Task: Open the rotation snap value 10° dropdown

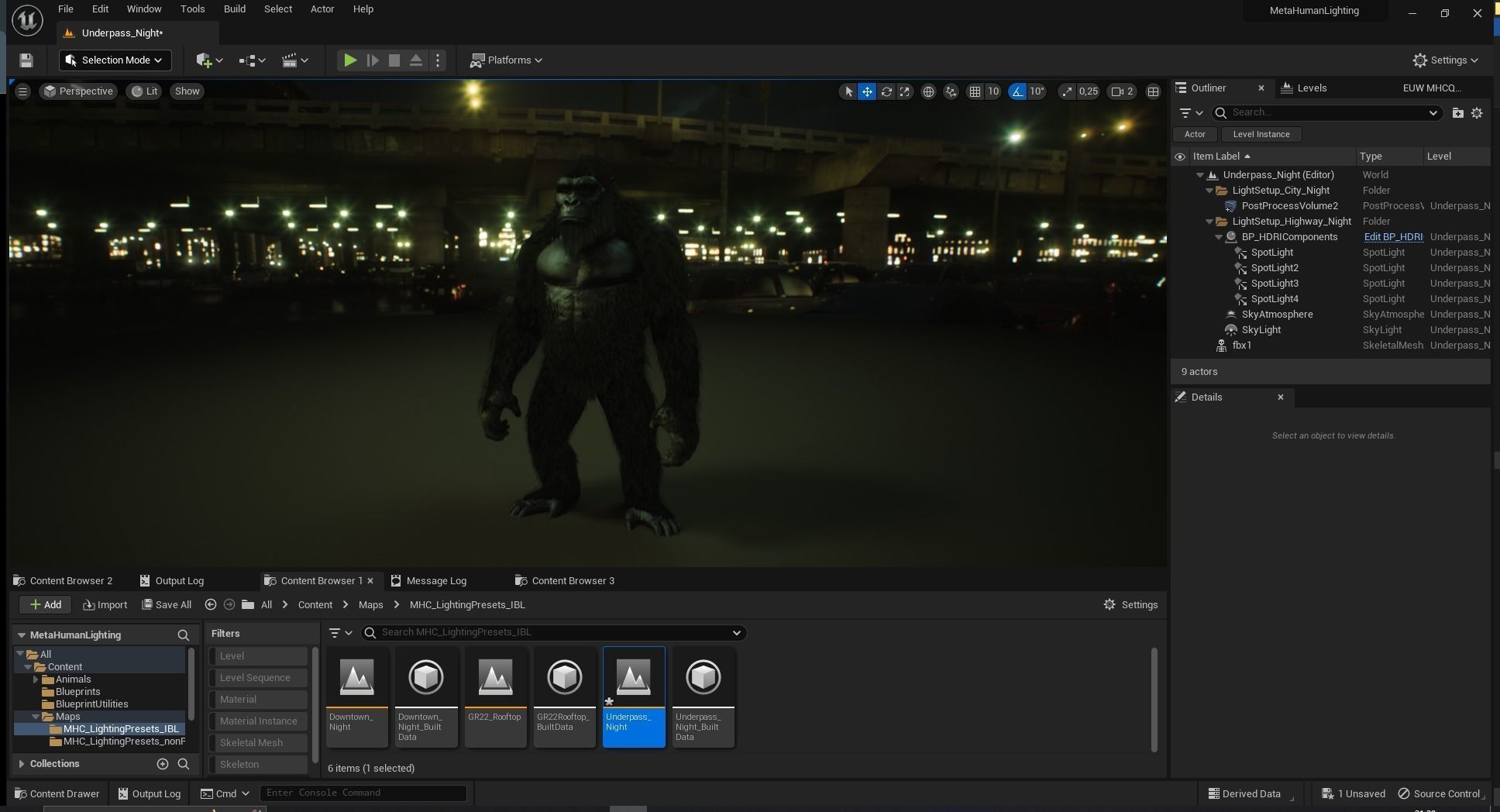Action: (1037, 91)
